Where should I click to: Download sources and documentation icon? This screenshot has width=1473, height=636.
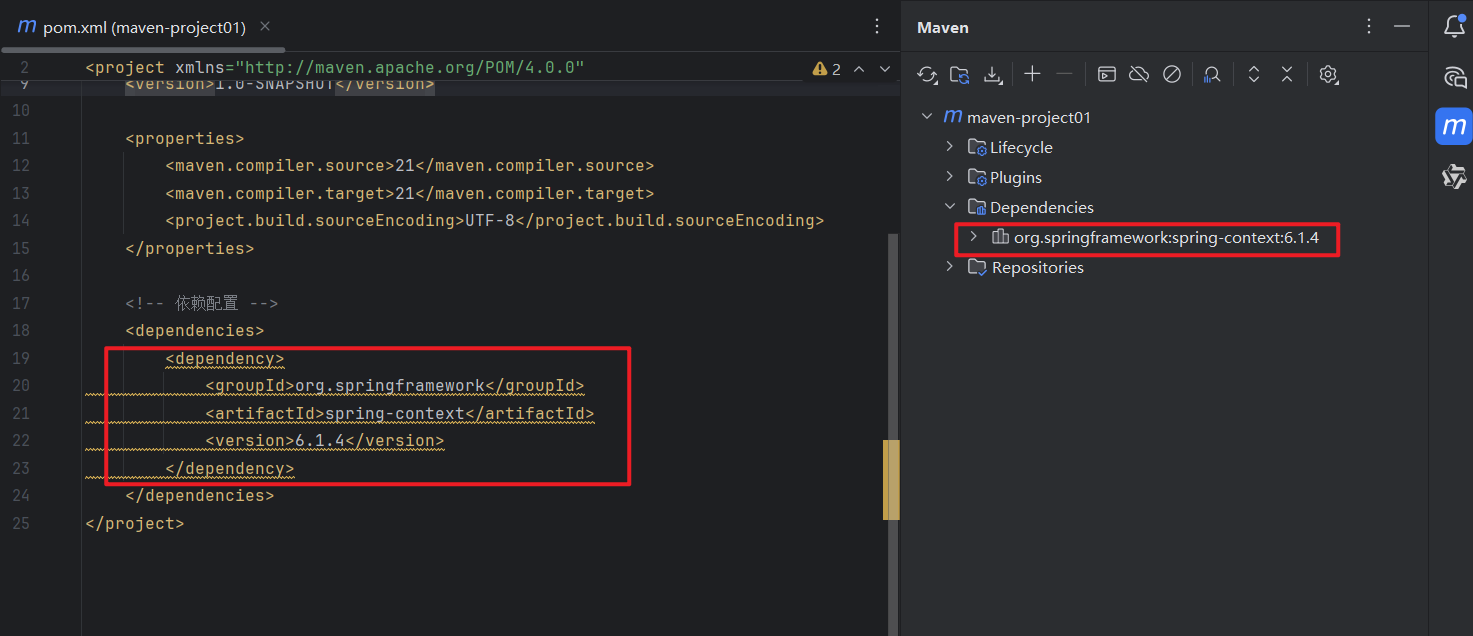point(992,74)
